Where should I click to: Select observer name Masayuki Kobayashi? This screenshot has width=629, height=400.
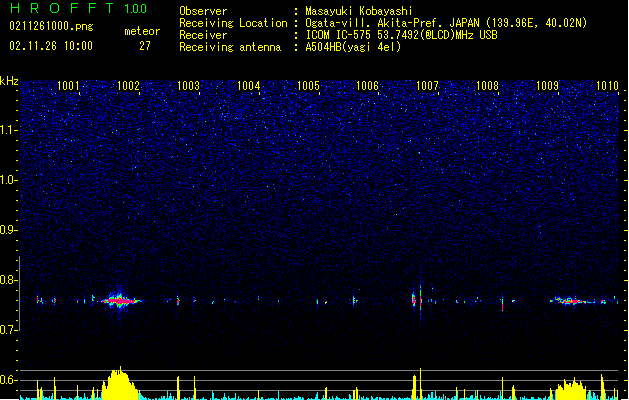[x=359, y=11]
